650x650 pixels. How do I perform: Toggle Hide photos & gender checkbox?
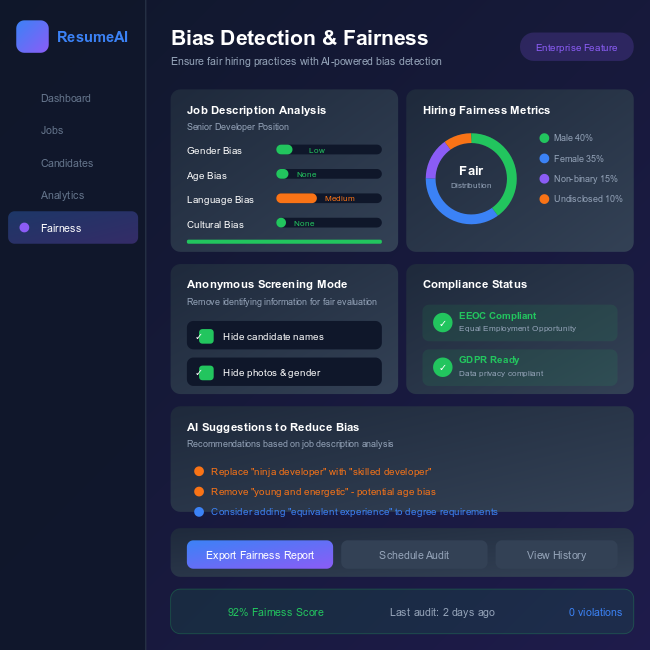click(x=206, y=373)
